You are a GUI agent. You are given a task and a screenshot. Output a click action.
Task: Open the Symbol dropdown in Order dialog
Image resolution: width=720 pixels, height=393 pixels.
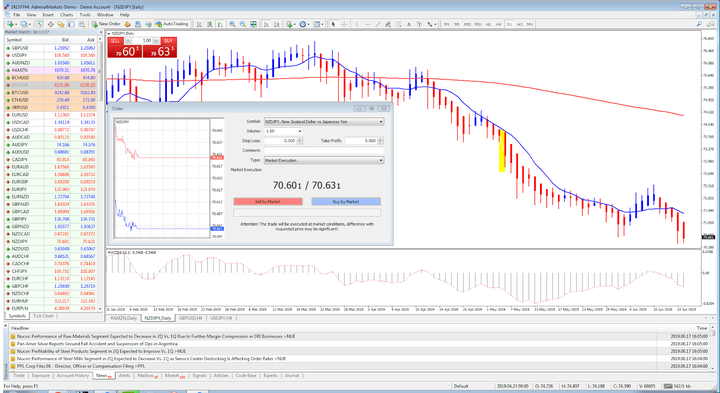tap(324, 122)
